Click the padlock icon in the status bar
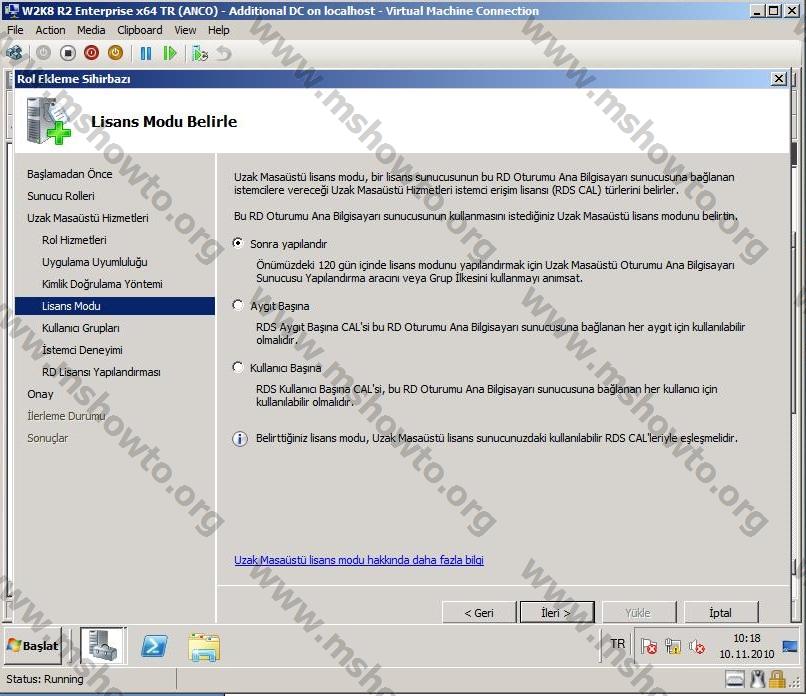 pyautogui.click(x=777, y=679)
